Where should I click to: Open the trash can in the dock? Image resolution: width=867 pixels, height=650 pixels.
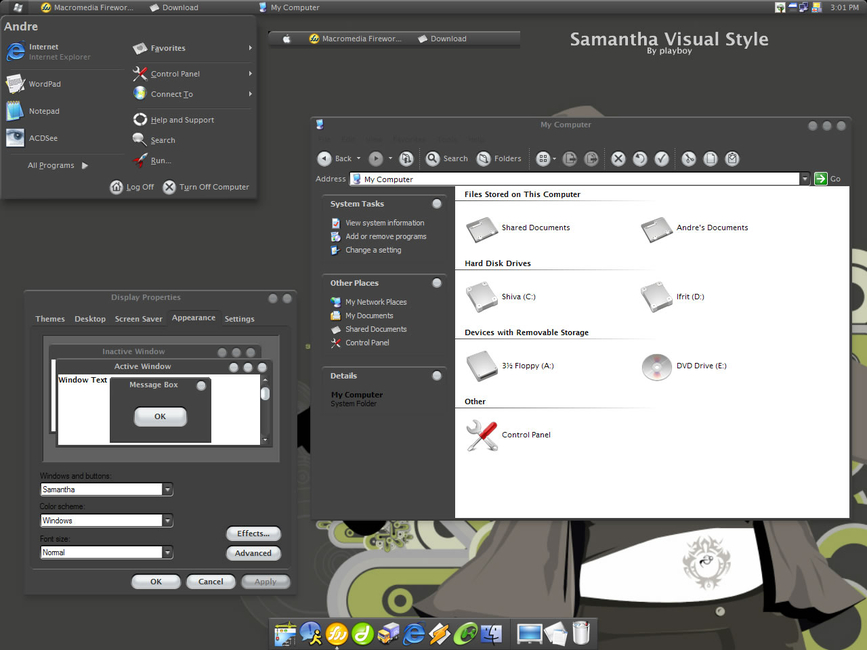click(x=581, y=633)
